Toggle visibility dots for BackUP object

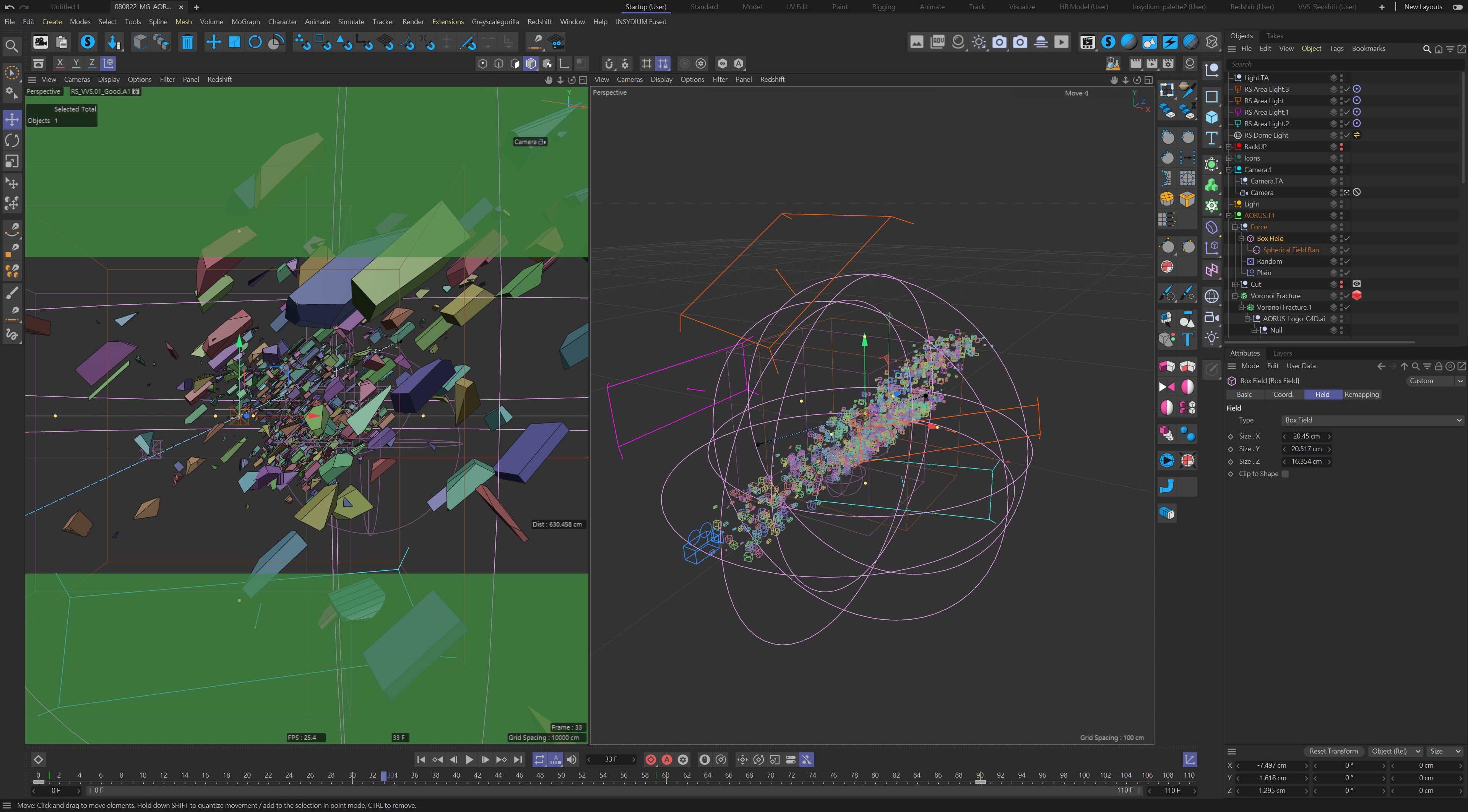(x=1341, y=146)
